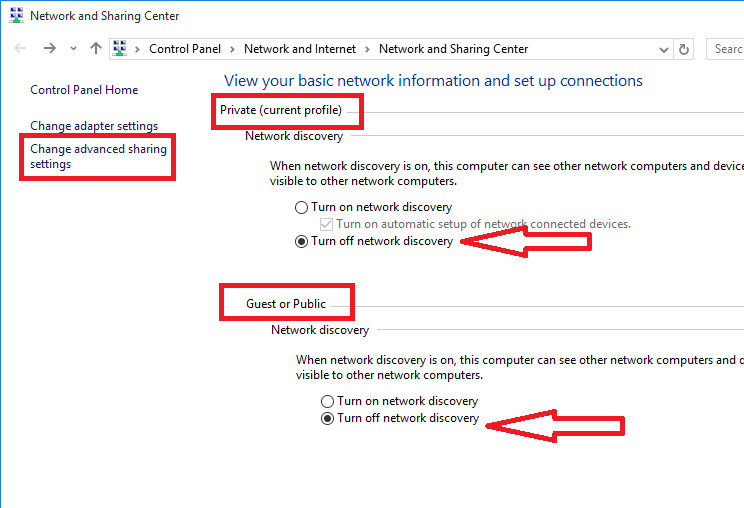The width and height of the screenshot is (744, 508).
Task: Expand chevron after Network and Internet breadcrumb
Action: pyautogui.click(x=367, y=49)
